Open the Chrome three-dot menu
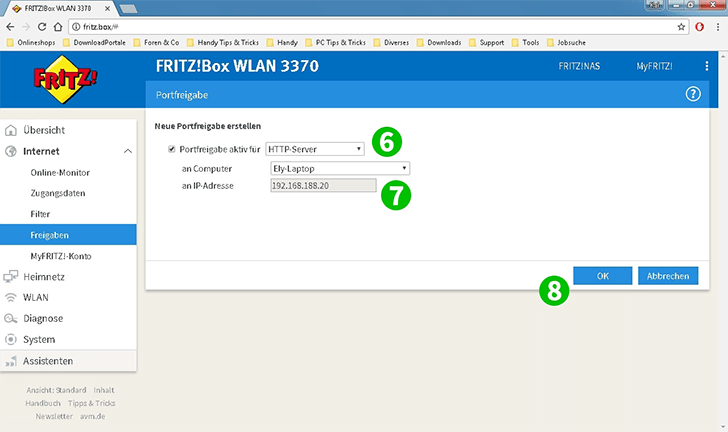Screen dimensions: 728x432 718,27
